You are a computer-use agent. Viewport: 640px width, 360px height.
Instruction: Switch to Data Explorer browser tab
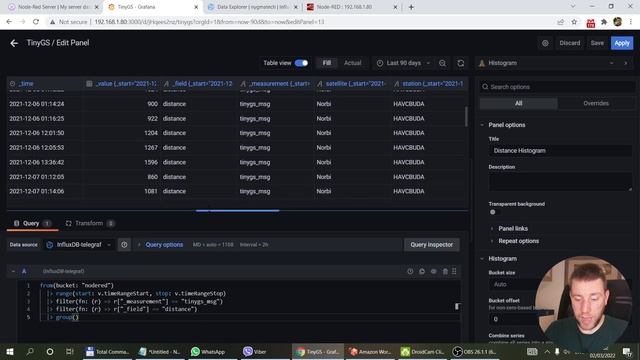(x=252, y=7)
